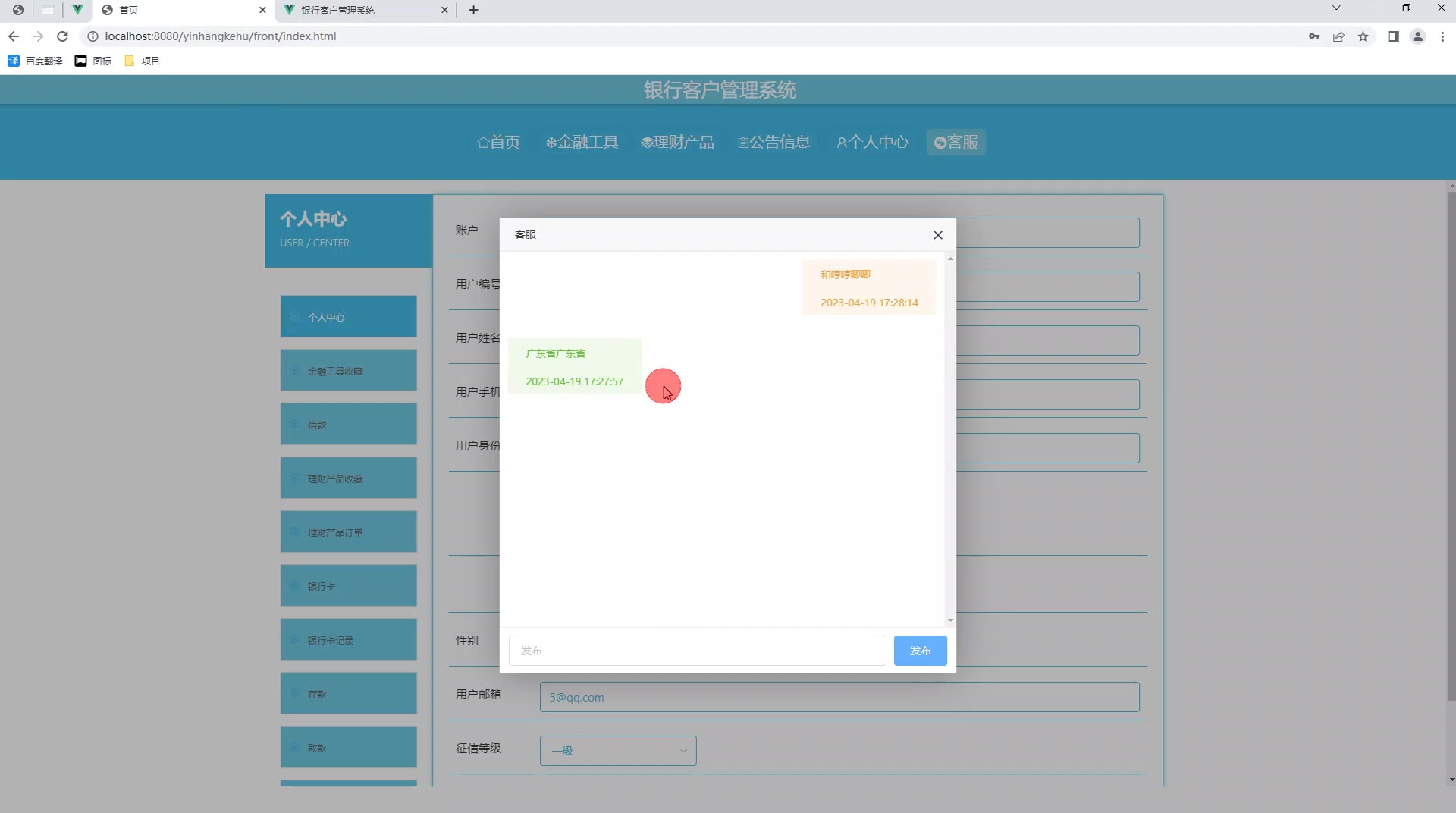Expand the tab search chevron
Image resolution: width=1456 pixels, height=813 pixels.
click(x=1336, y=8)
